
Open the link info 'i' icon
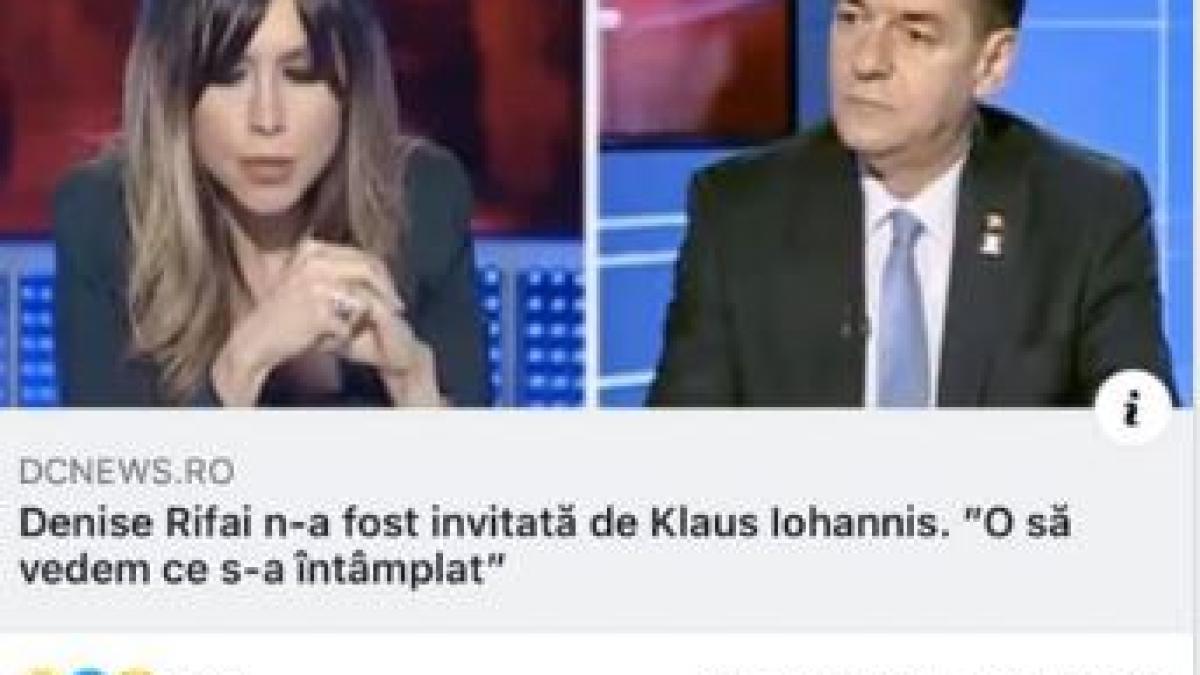1132,408
